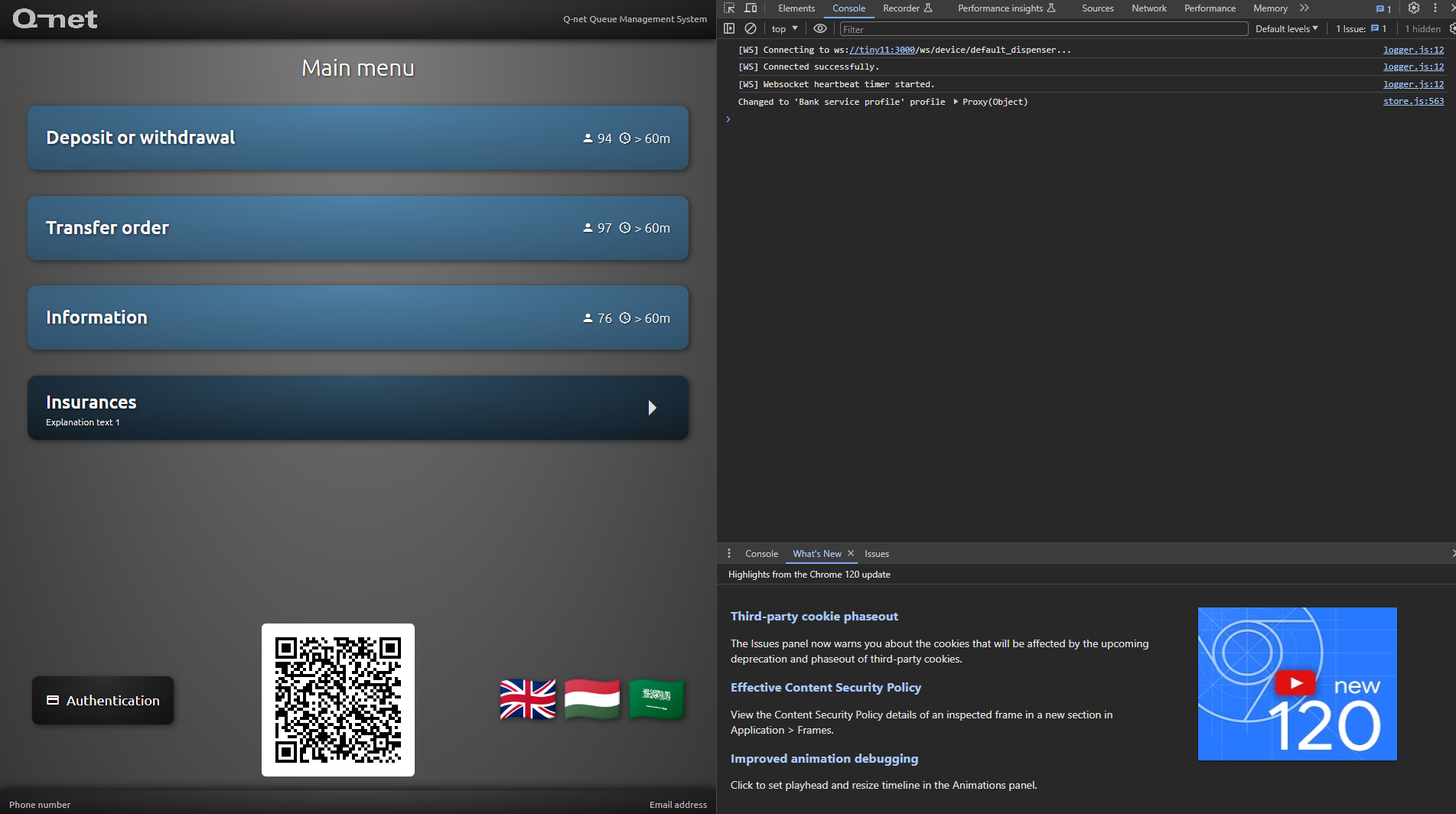Click the Information queue people count icon

pyautogui.click(x=588, y=318)
